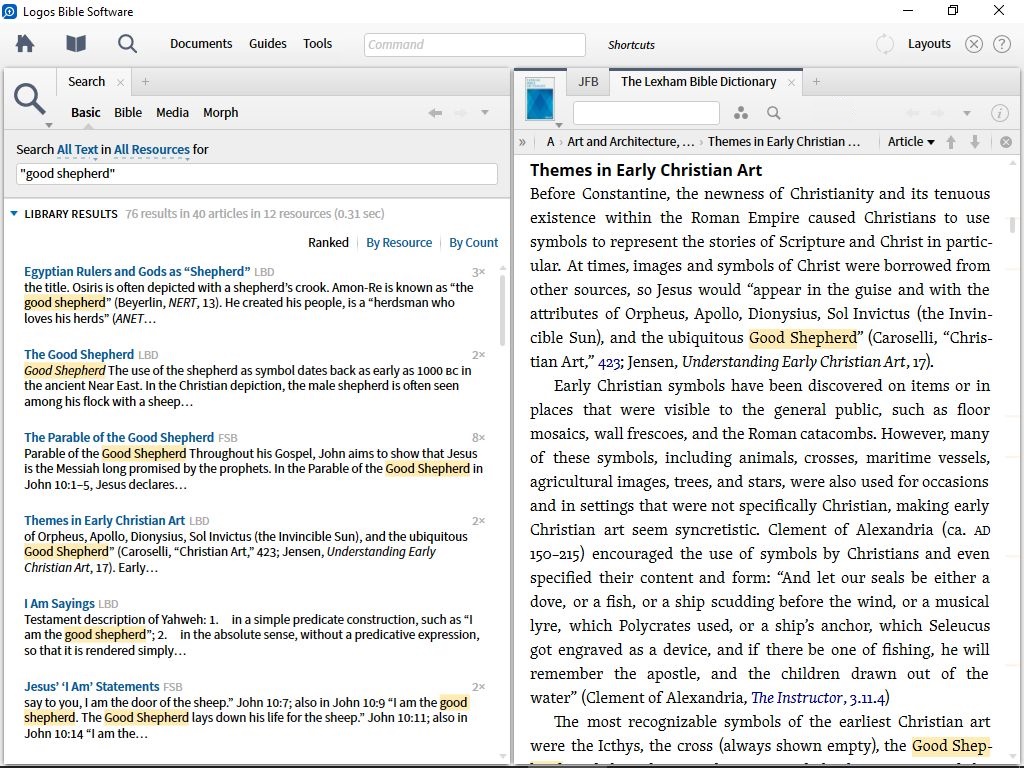Viewport: 1024px width, 768px height.
Task: Sort search results By Count
Action: 473,242
